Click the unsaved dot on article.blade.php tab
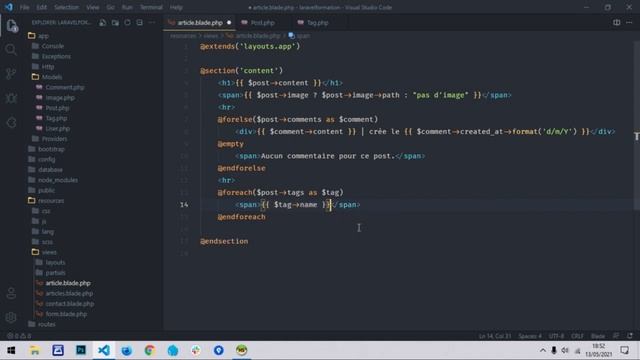Image resolution: width=640 pixels, height=360 pixels. point(229,22)
